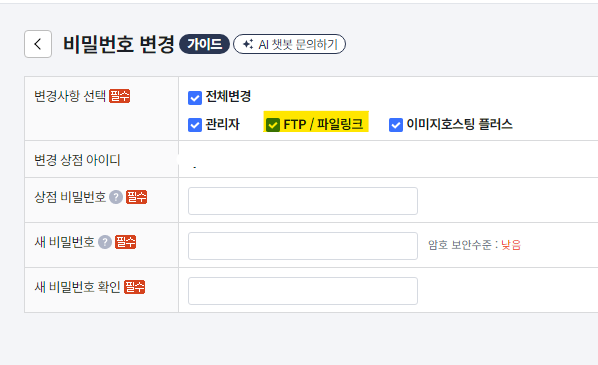598x365 pixels.
Task: Click the 필수 badge next to 변경사항 선택
Action: [120, 96]
